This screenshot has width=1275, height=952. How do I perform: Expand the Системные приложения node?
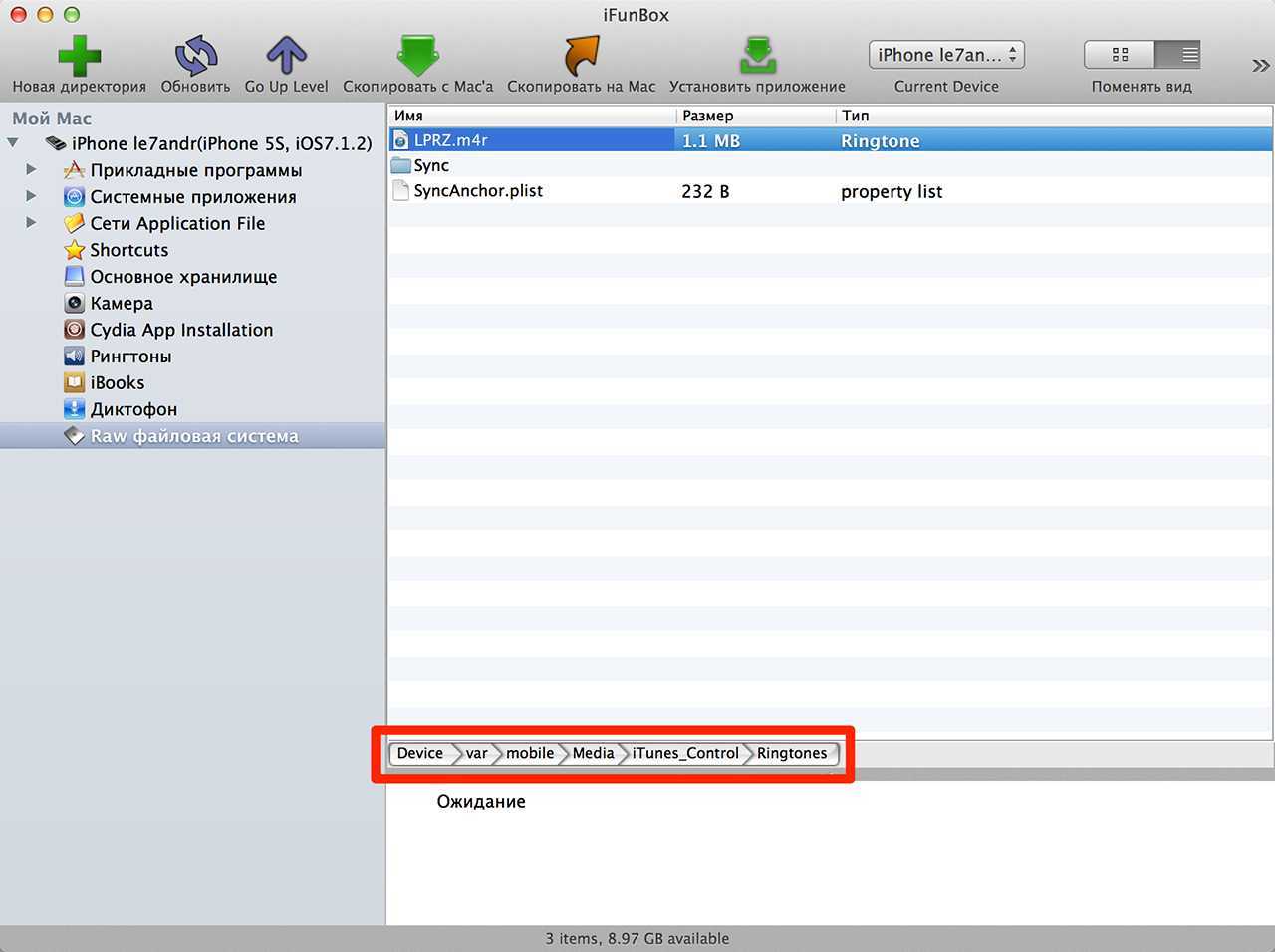pos(32,196)
